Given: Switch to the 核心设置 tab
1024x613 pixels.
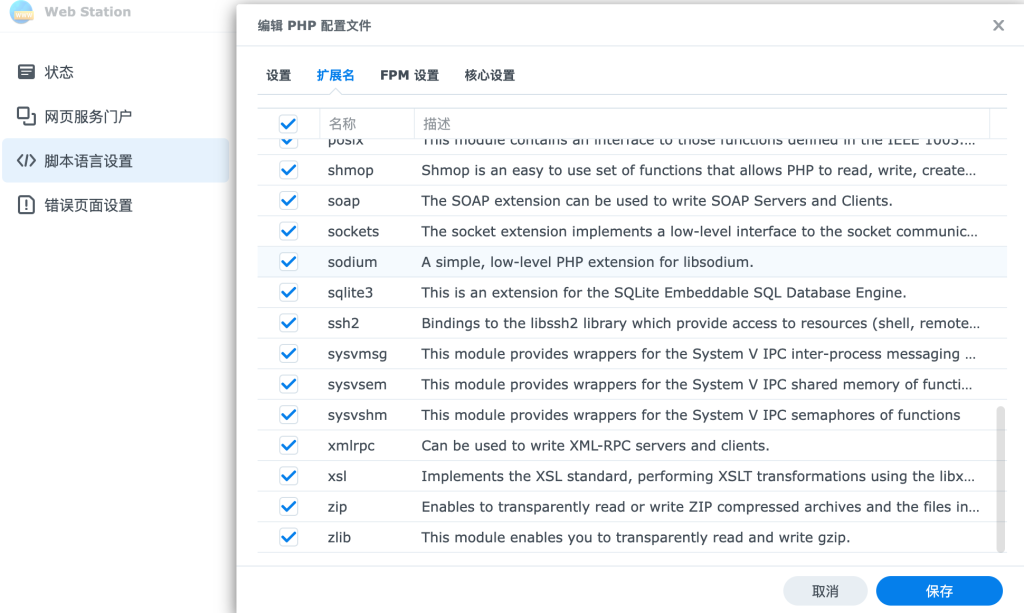Looking at the screenshot, I should [x=489, y=76].
